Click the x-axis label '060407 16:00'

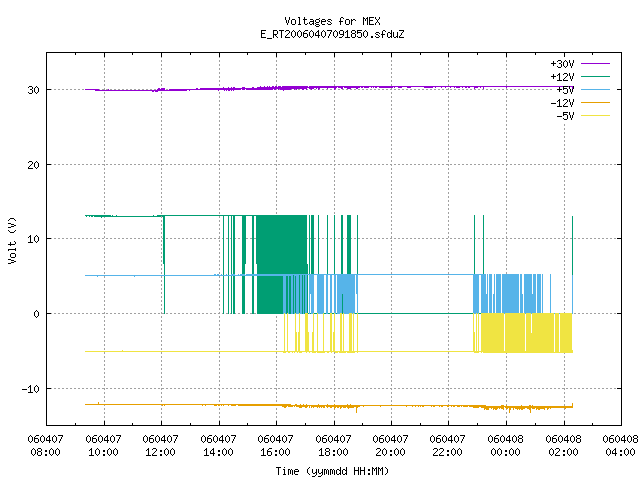click(276, 446)
